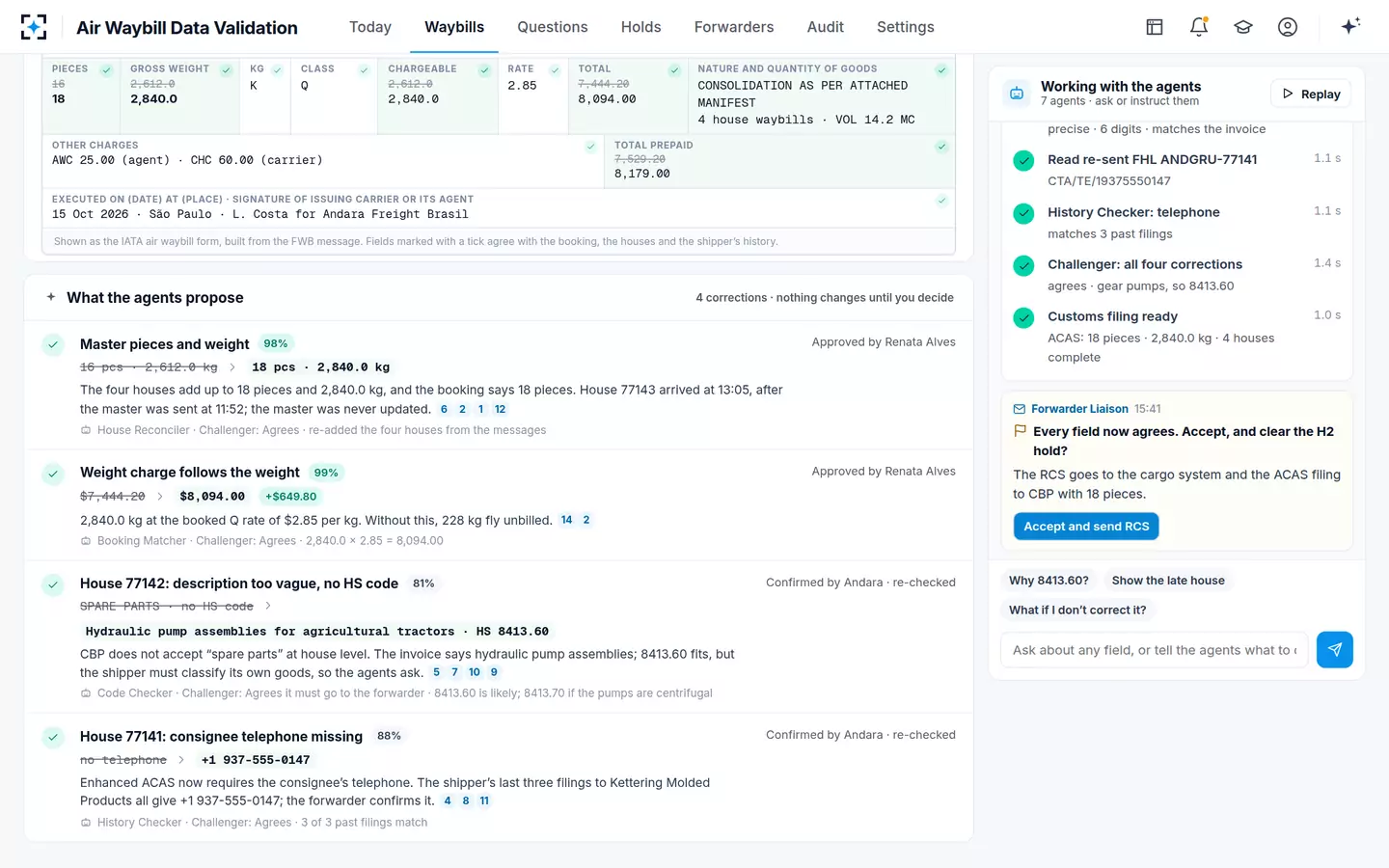1389x868 pixels.
Task: Click the TOTAL PREPAID field tick mark
Action: pyautogui.click(x=941, y=147)
